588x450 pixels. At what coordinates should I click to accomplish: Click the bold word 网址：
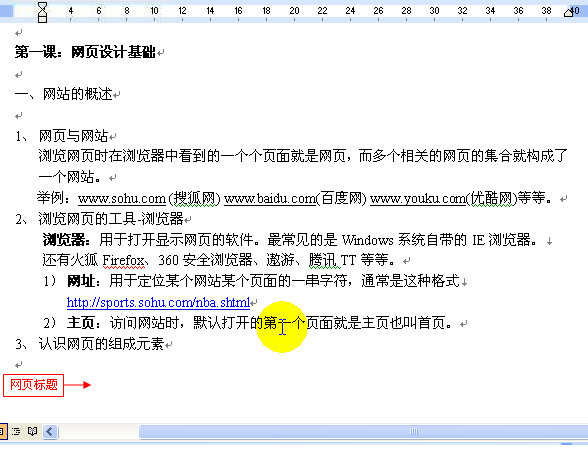click(84, 281)
